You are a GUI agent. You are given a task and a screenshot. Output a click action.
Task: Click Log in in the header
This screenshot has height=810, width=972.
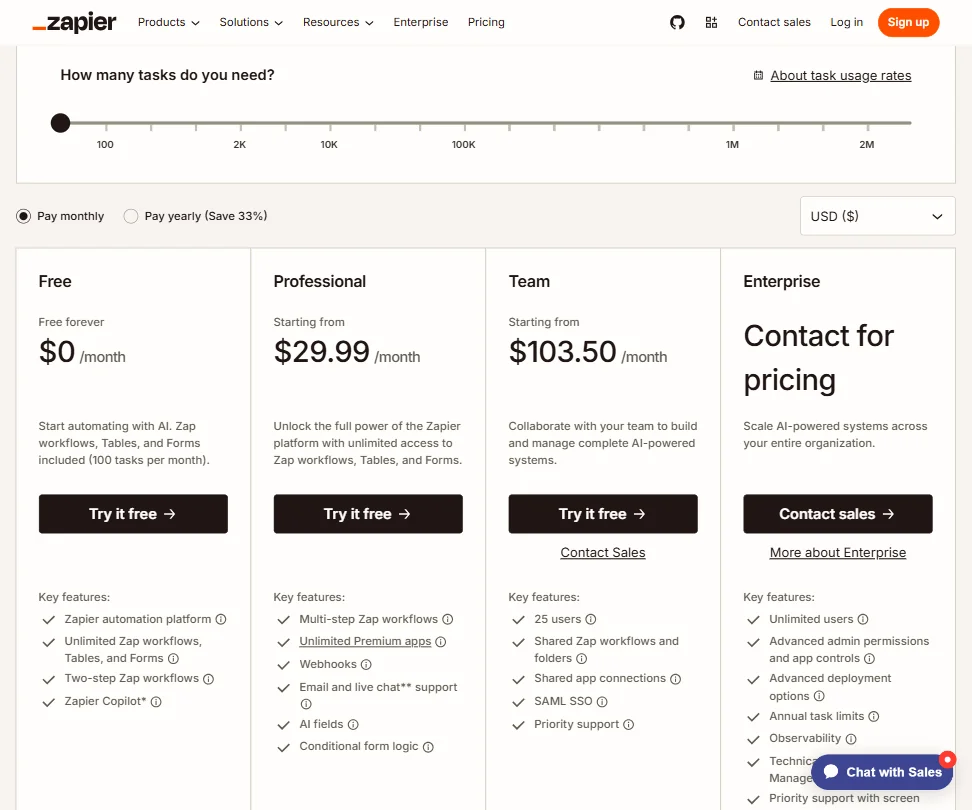pos(846,22)
